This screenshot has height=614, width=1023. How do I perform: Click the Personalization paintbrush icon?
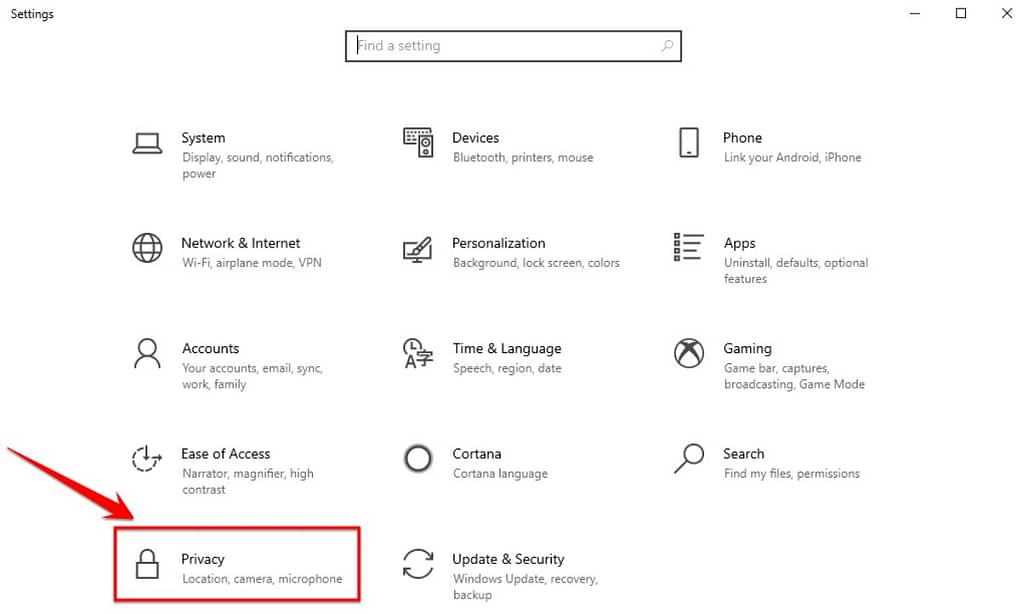click(x=418, y=250)
